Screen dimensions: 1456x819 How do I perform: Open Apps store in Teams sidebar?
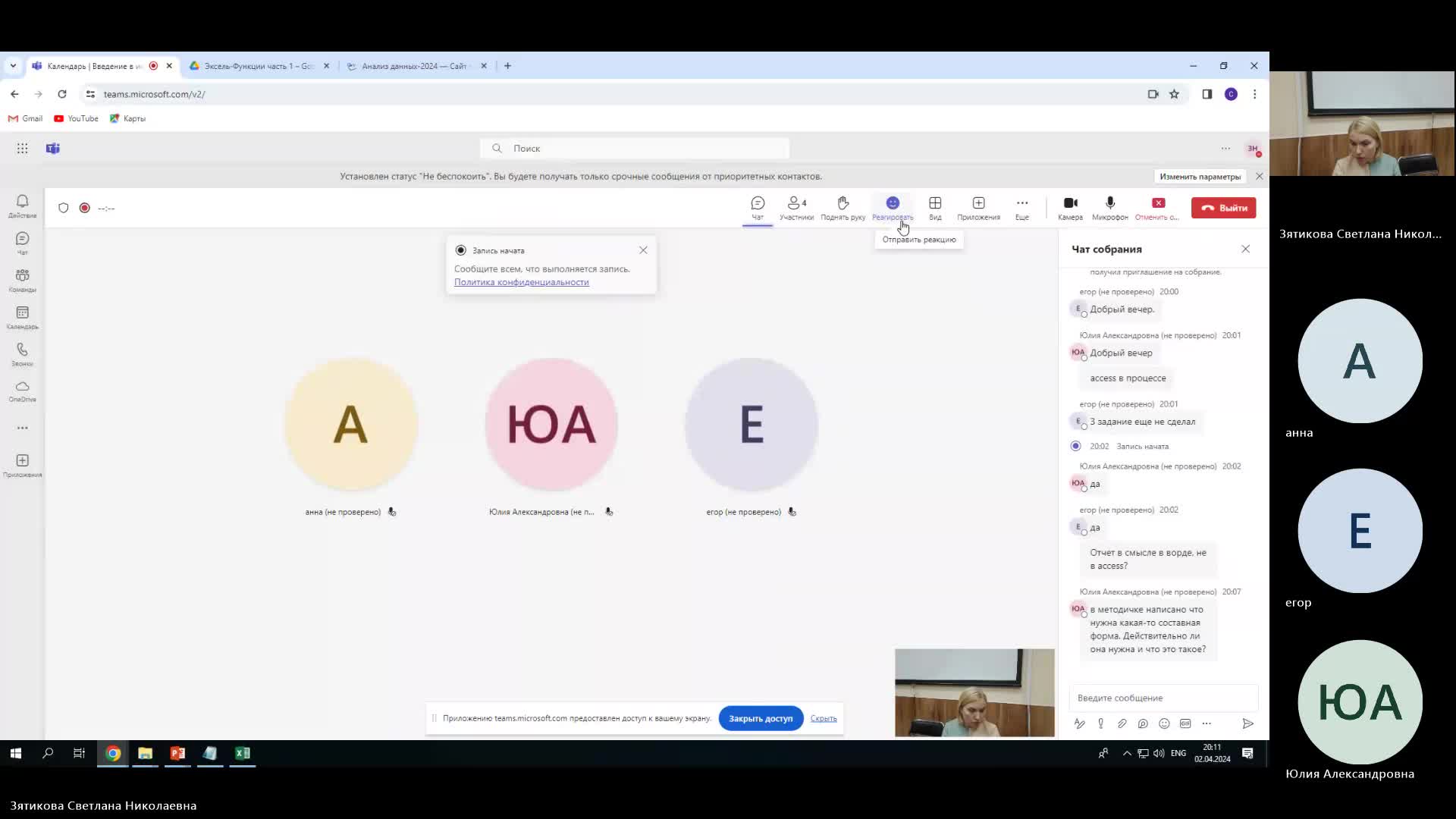(x=22, y=465)
